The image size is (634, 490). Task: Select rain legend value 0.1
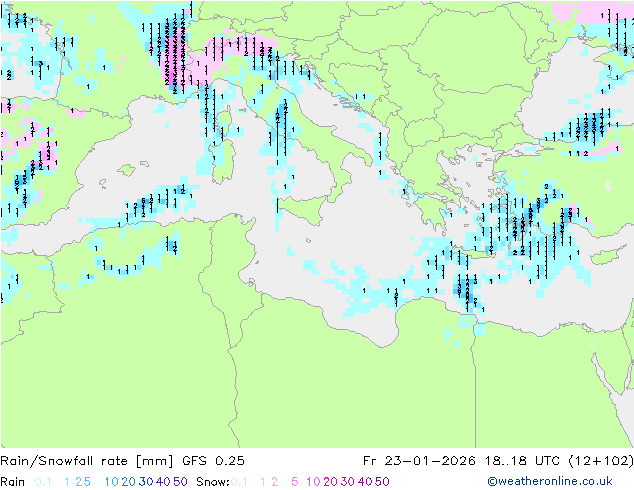(x=43, y=482)
